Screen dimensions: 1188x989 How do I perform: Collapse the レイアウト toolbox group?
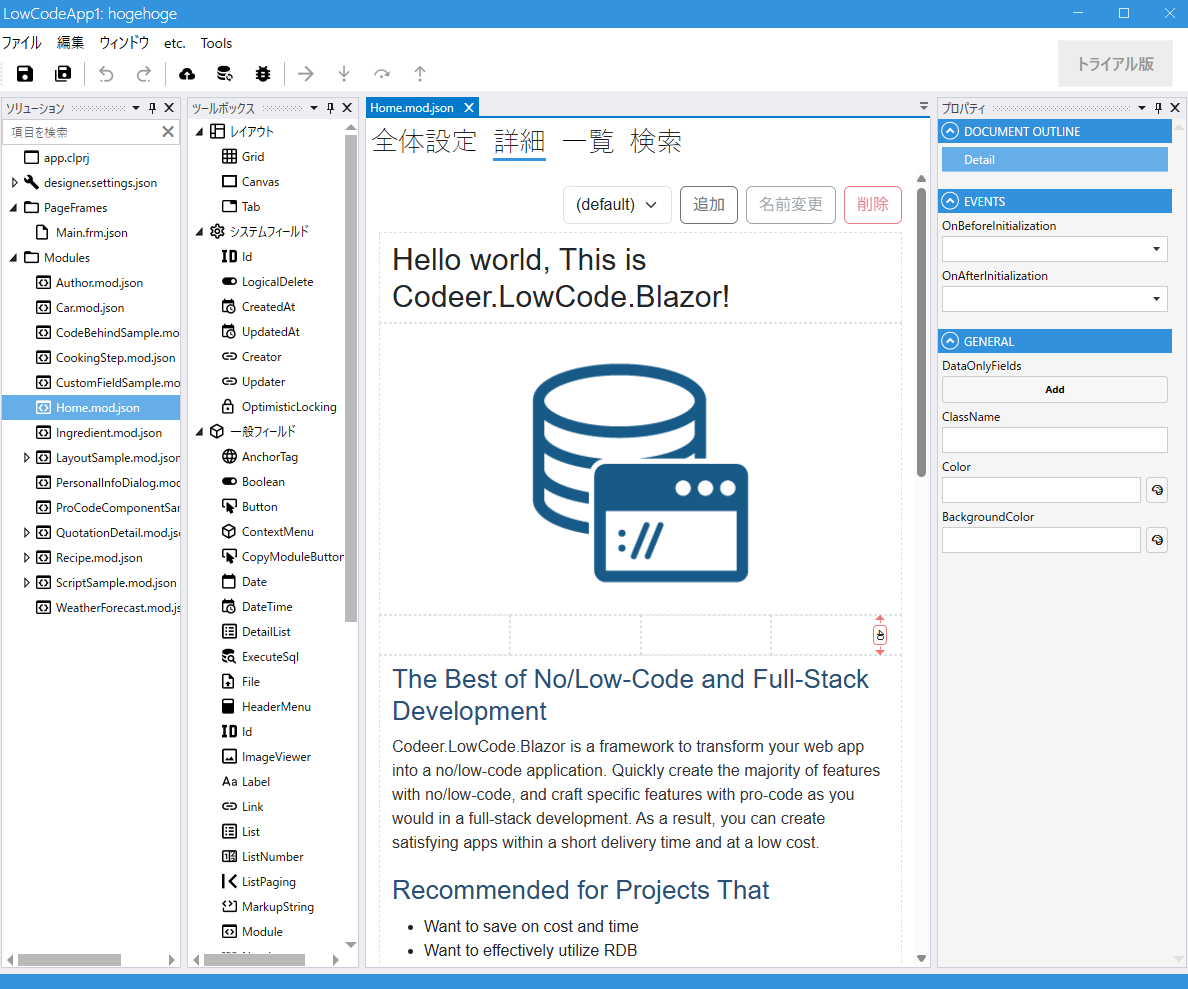tap(199, 132)
